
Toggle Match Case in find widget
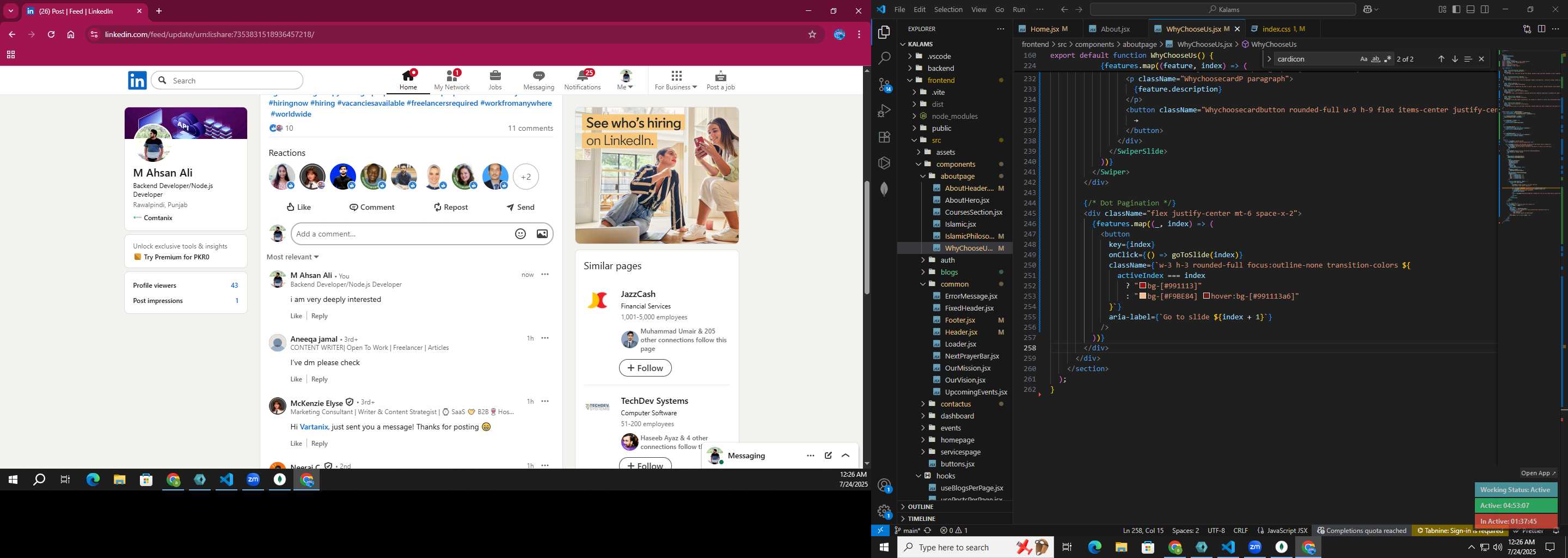(1363, 59)
